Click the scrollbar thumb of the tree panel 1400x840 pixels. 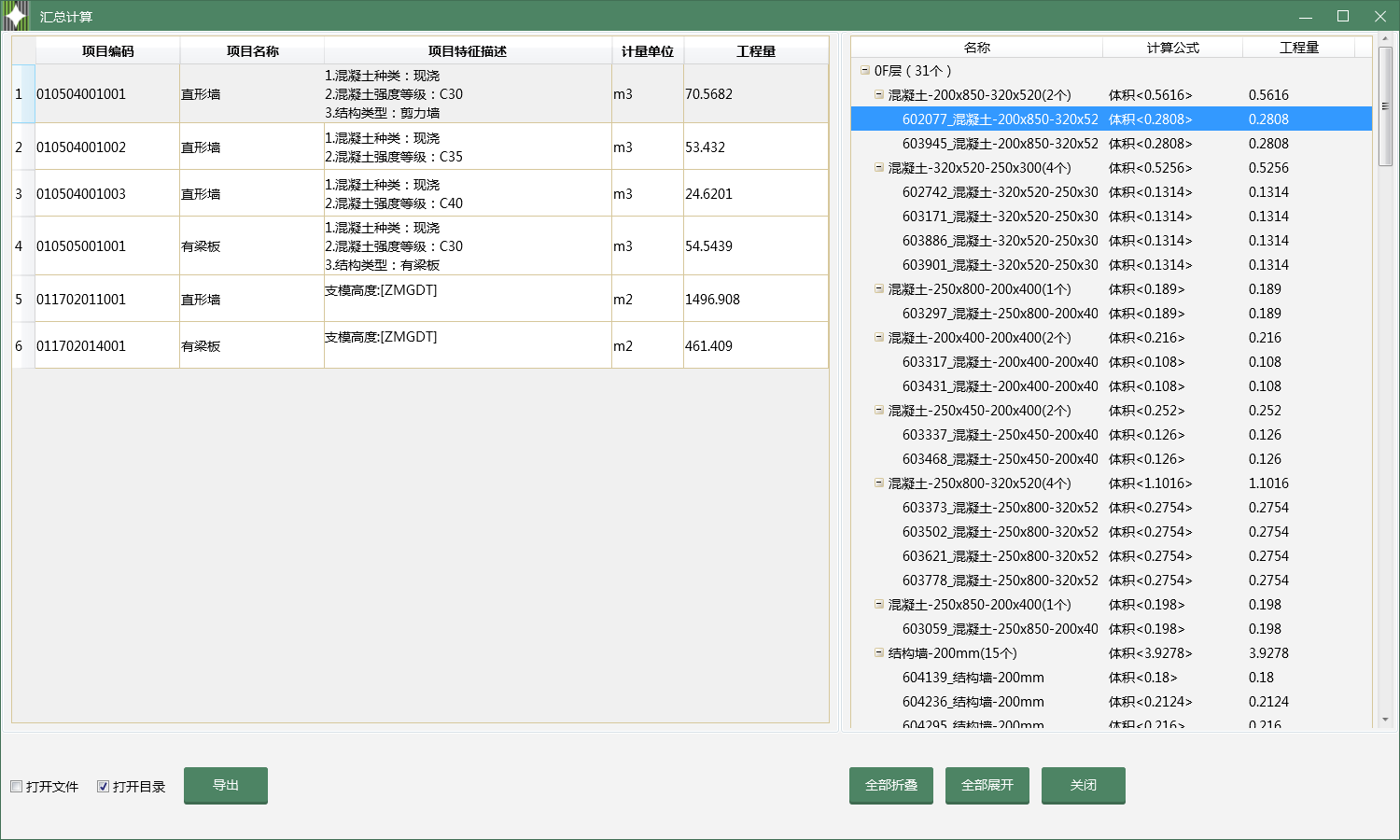click(x=1385, y=106)
